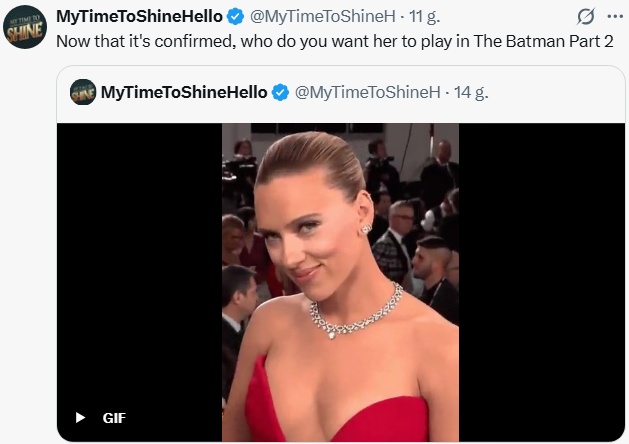Image resolution: width=629 pixels, height=444 pixels.
Task: Click the quoted tweet's @MyTimeToShineH handle
Action: (x=367, y=92)
